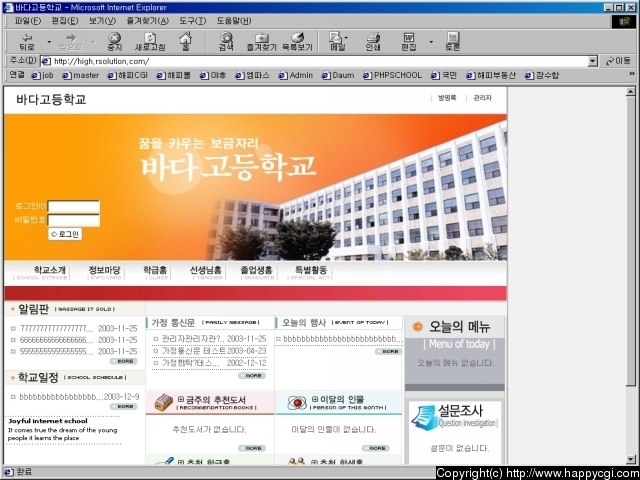Image resolution: width=640 pixels, height=480 pixels.
Task: Open the 도움말(H) menu
Action: point(234,21)
